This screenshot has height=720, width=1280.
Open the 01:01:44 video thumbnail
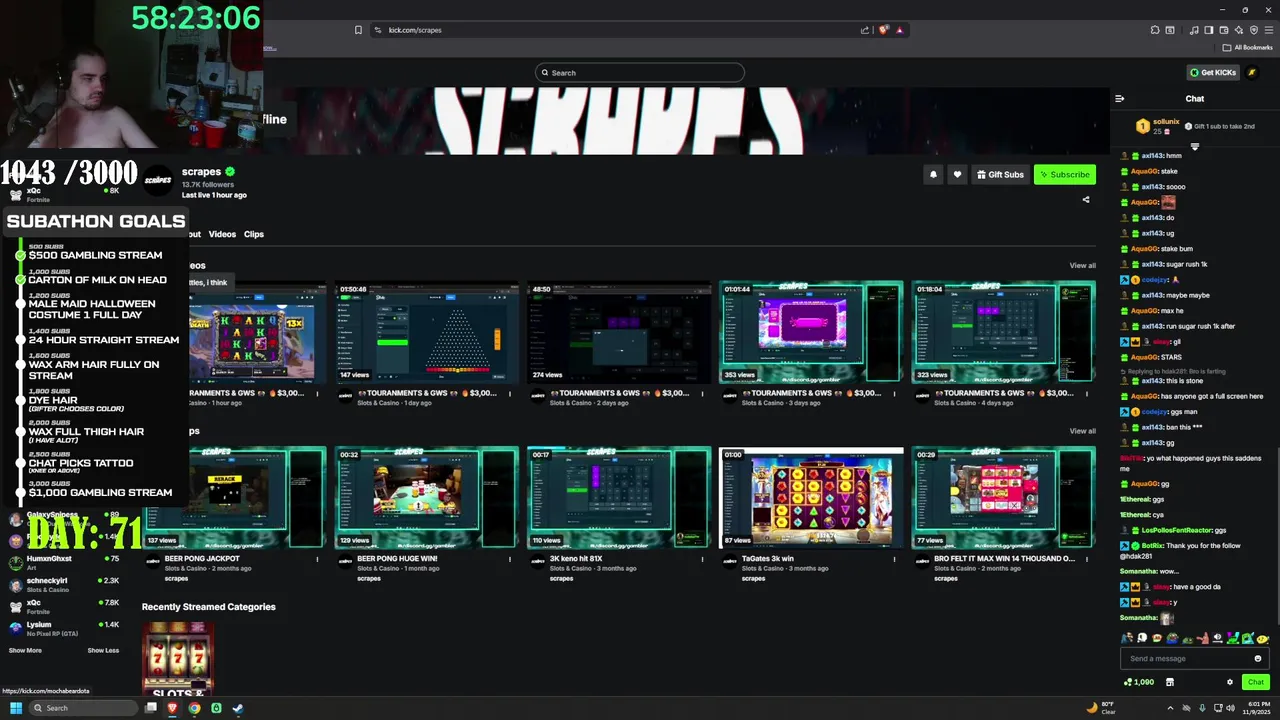pyautogui.click(x=811, y=332)
